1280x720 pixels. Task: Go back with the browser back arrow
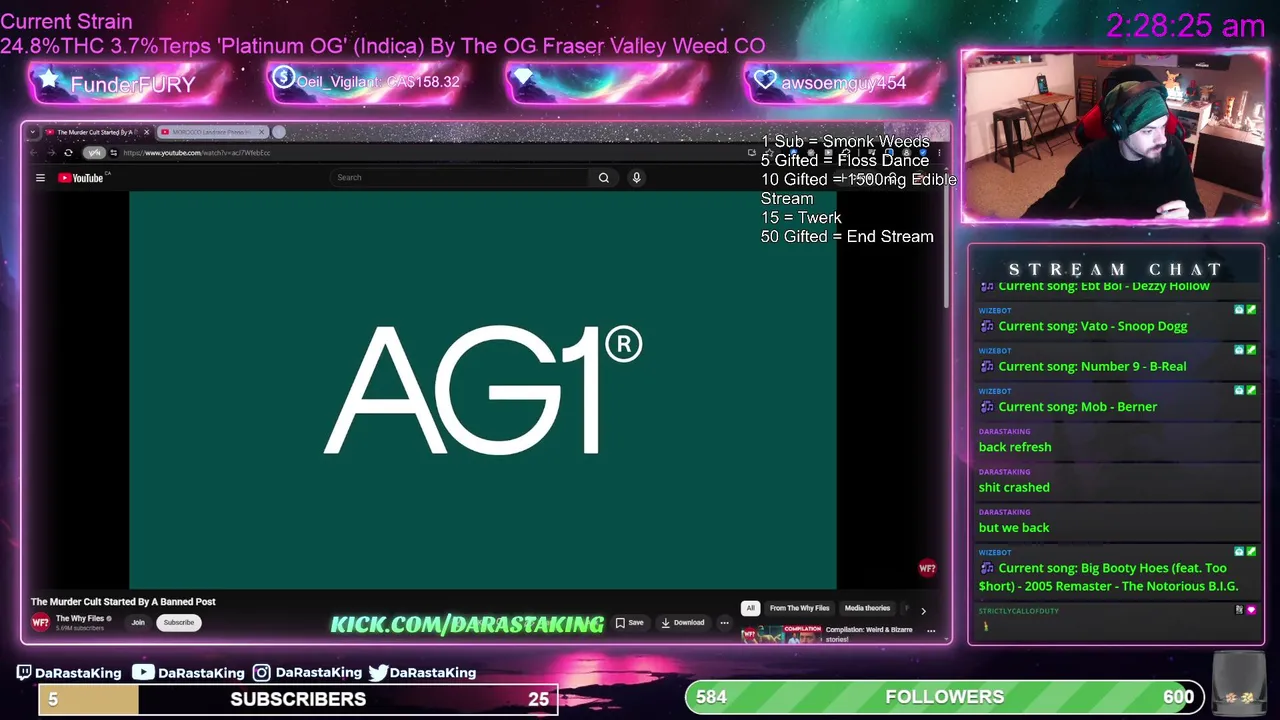pyautogui.click(x=33, y=153)
